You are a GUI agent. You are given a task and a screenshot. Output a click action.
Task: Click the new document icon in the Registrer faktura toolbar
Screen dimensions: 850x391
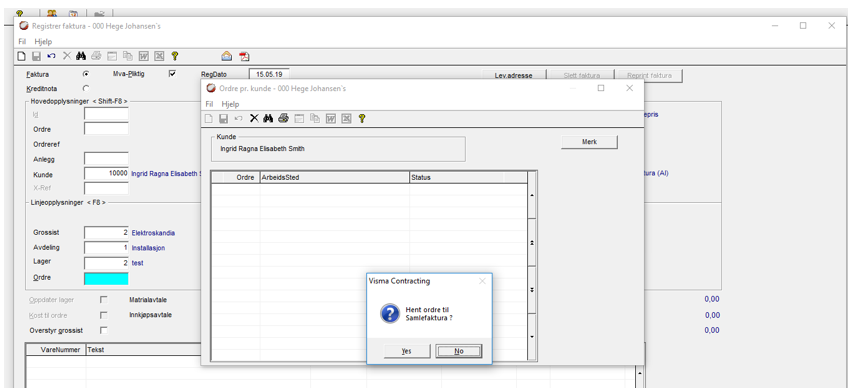tap(22, 56)
